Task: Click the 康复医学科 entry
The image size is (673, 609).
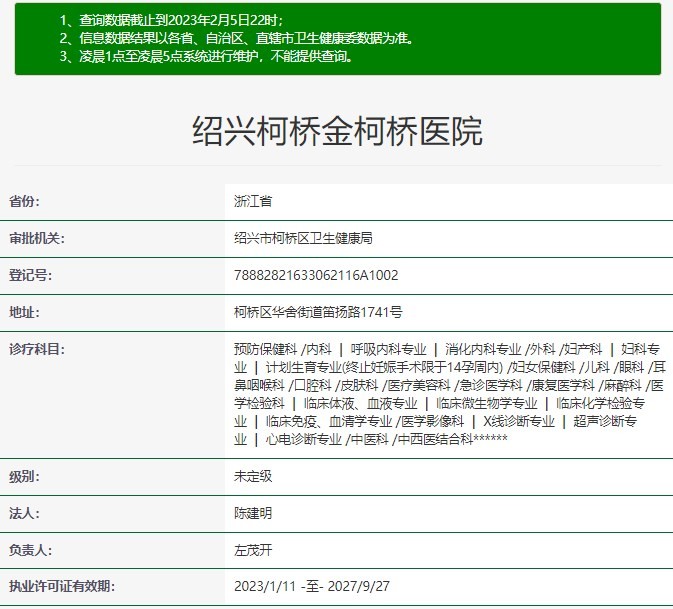Action: 563,385
